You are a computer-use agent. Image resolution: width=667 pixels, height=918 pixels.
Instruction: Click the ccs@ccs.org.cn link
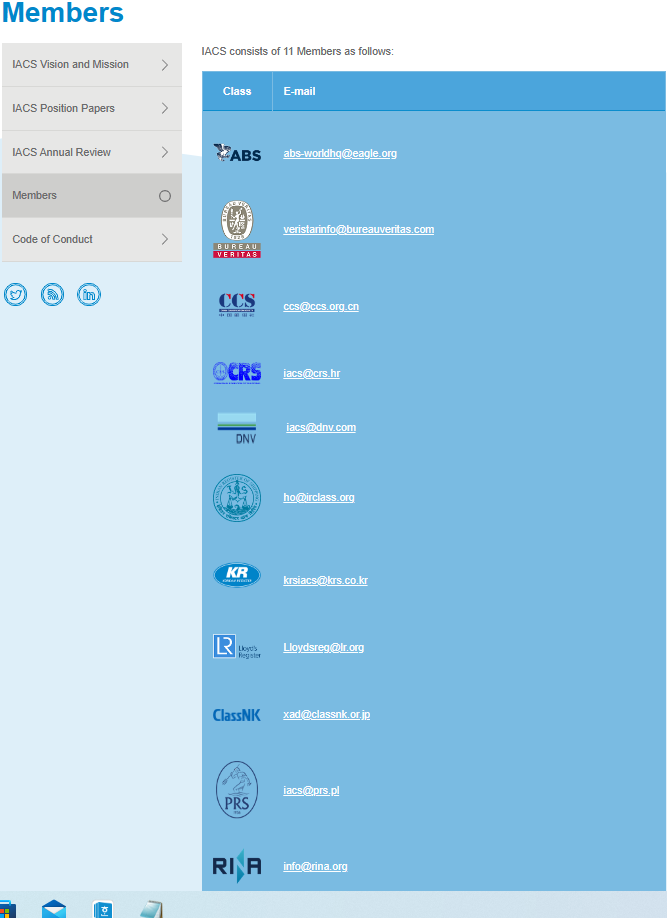point(321,306)
